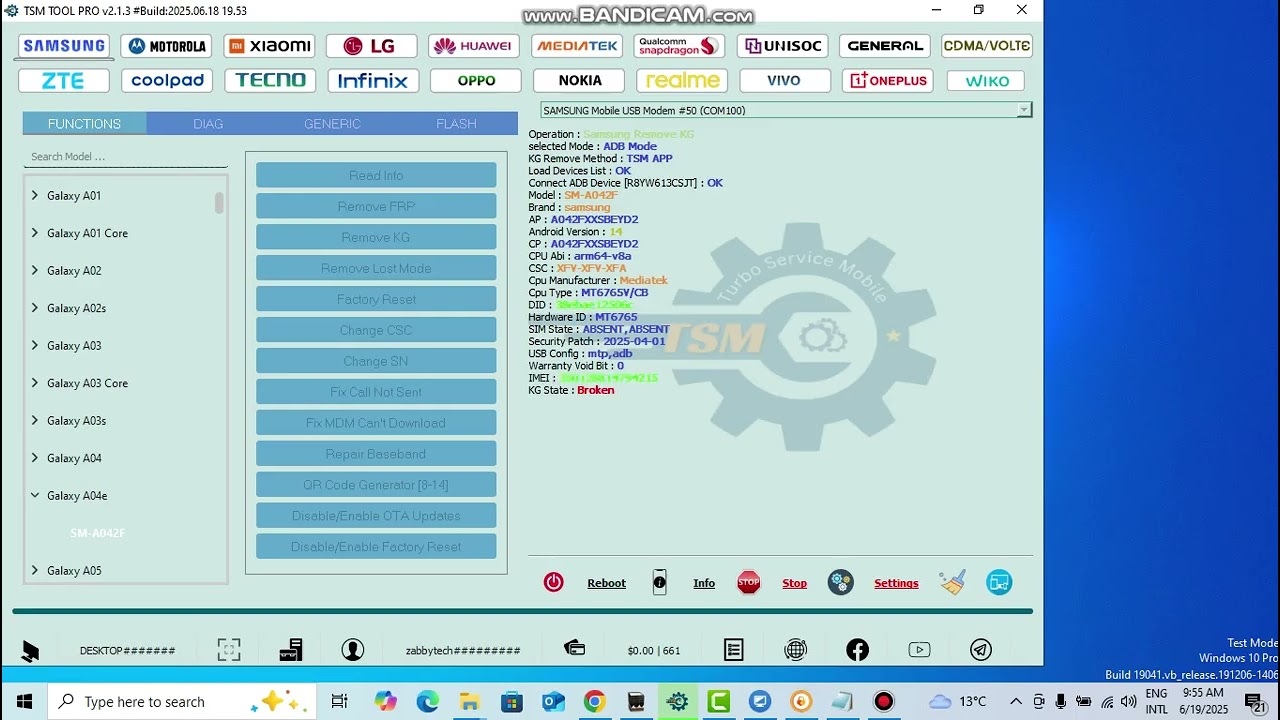The height and width of the screenshot is (720, 1280).
Task: Expand the Galaxy A03 Core node
Action: click(35, 383)
